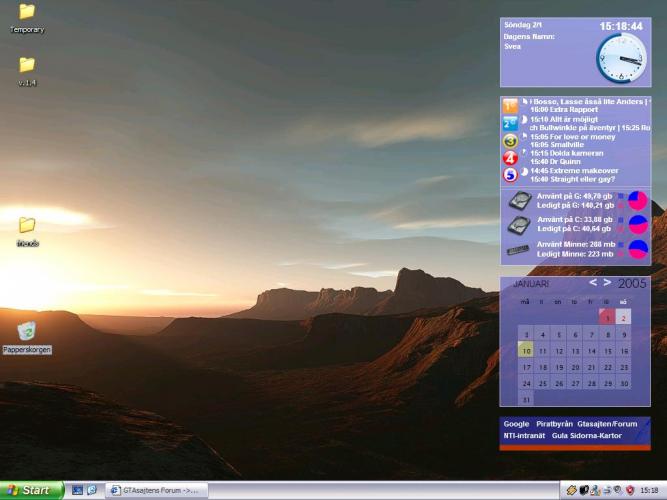Image resolution: width=667 pixels, height=500 pixels.
Task: Switch to GTAsajtens Forum taskbar window
Action: tap(157, 490)
